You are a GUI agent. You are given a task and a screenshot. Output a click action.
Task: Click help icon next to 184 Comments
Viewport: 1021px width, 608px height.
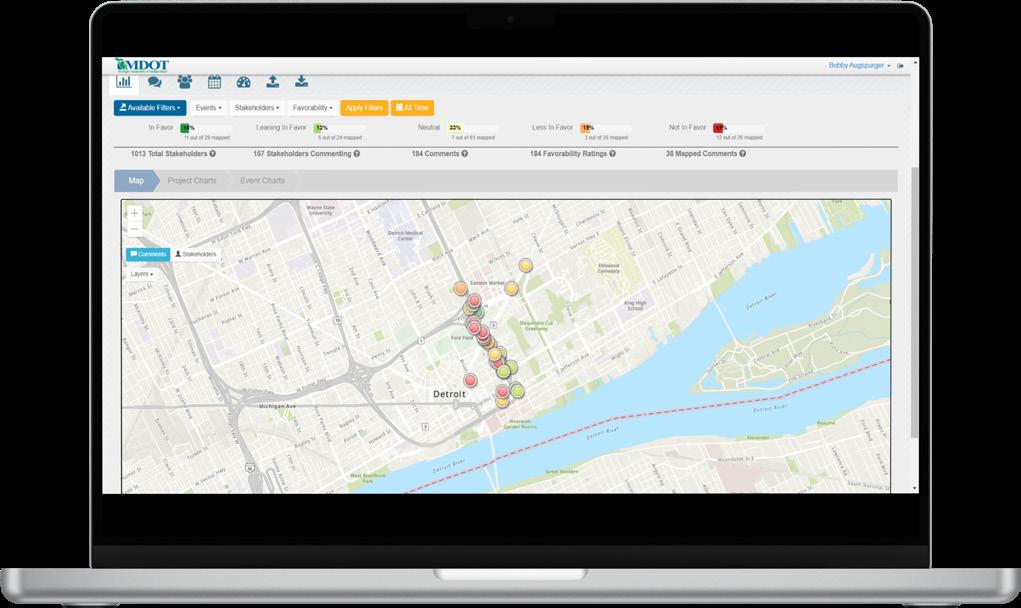click(x=465, y=154)
